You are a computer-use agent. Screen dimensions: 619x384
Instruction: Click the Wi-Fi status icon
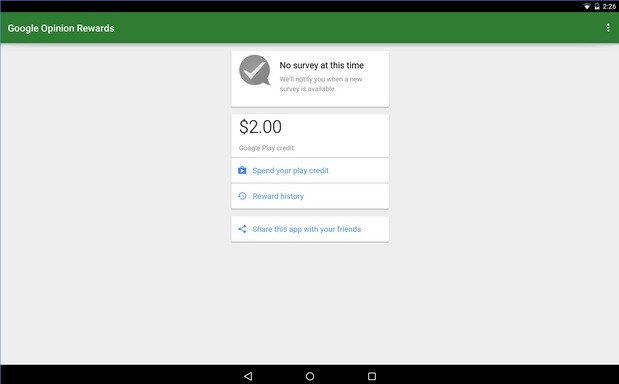coord(587,6)
